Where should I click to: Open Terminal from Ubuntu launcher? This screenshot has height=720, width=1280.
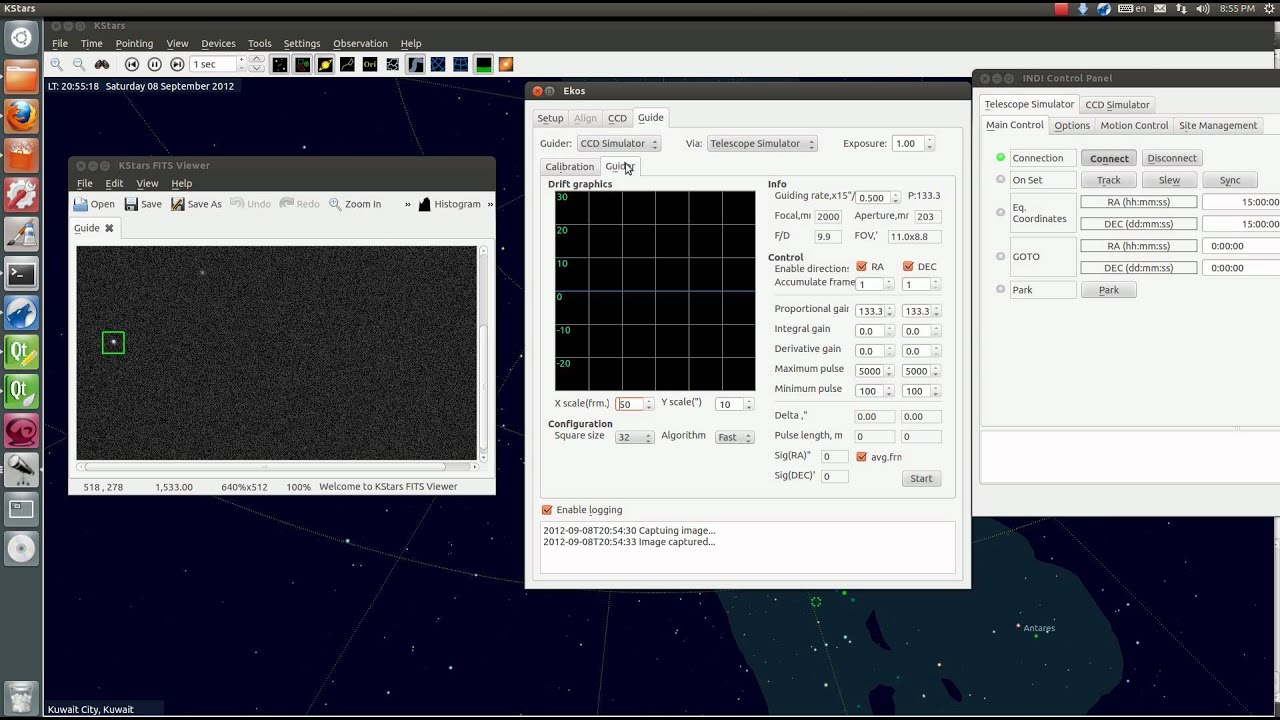coord(21,273)
